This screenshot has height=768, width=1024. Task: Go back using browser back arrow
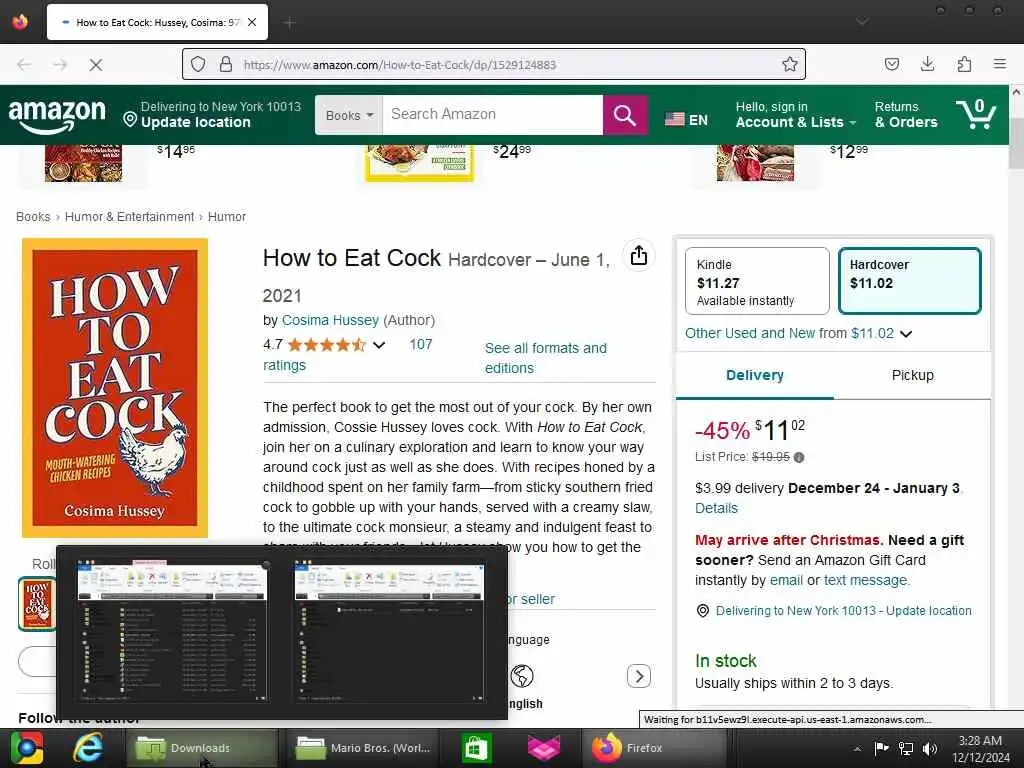[24, 64]
